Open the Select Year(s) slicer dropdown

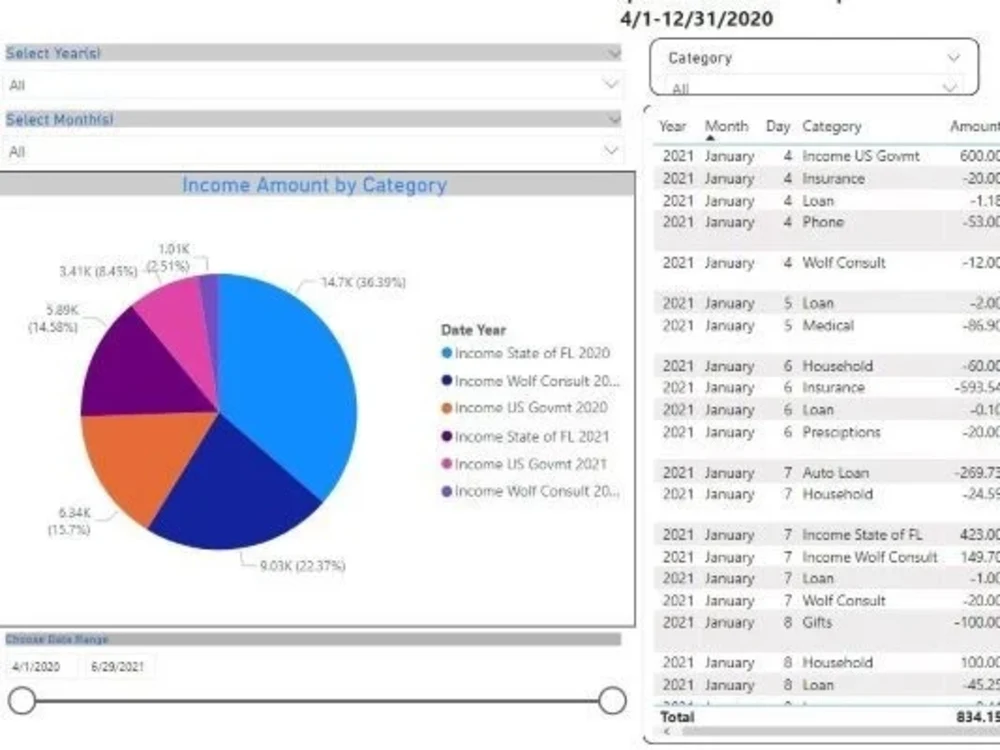[x=611, y=51]
